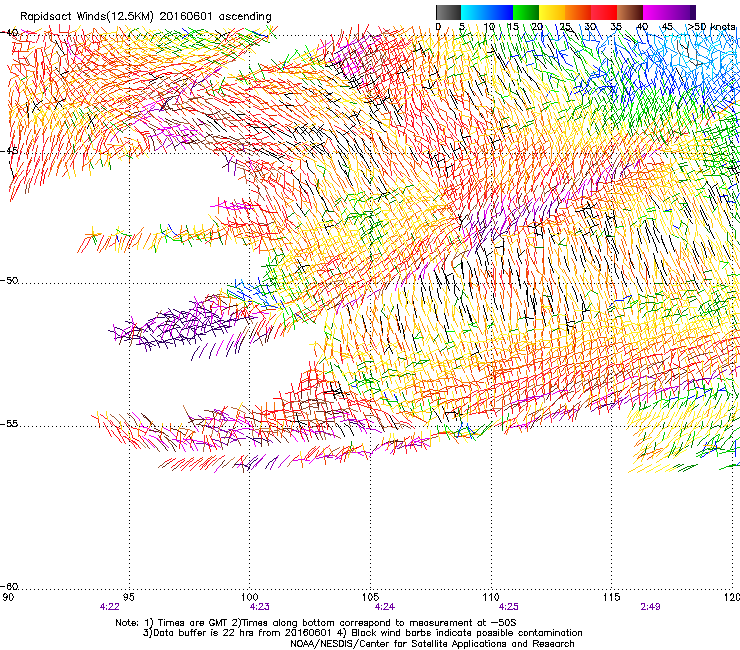Click the '4:24' measurement time label
The image size is (740, 650).
[x=385, y=607]
